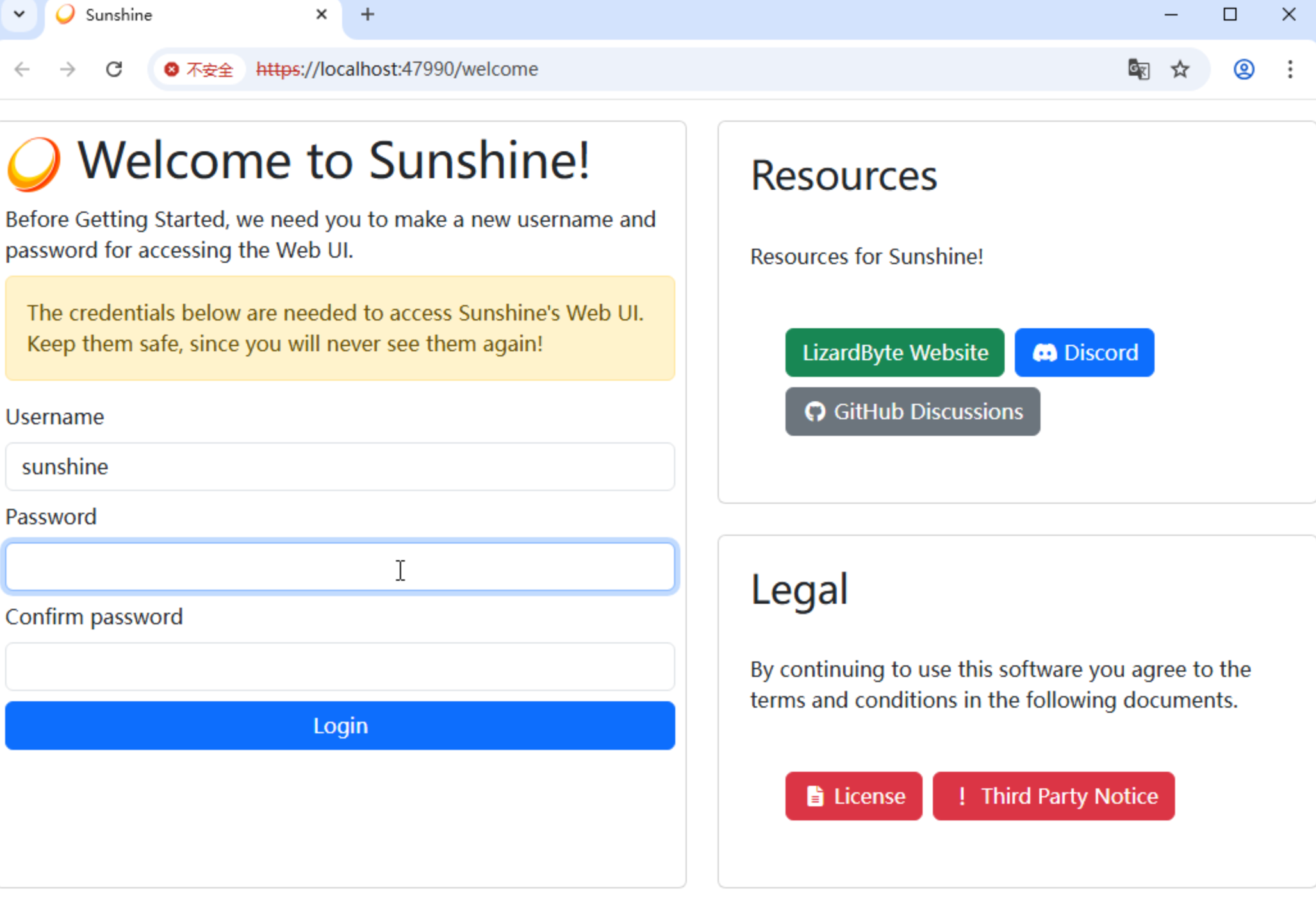Click the browser back arrow
This screenshot has width=1316, height=923.
22,69
